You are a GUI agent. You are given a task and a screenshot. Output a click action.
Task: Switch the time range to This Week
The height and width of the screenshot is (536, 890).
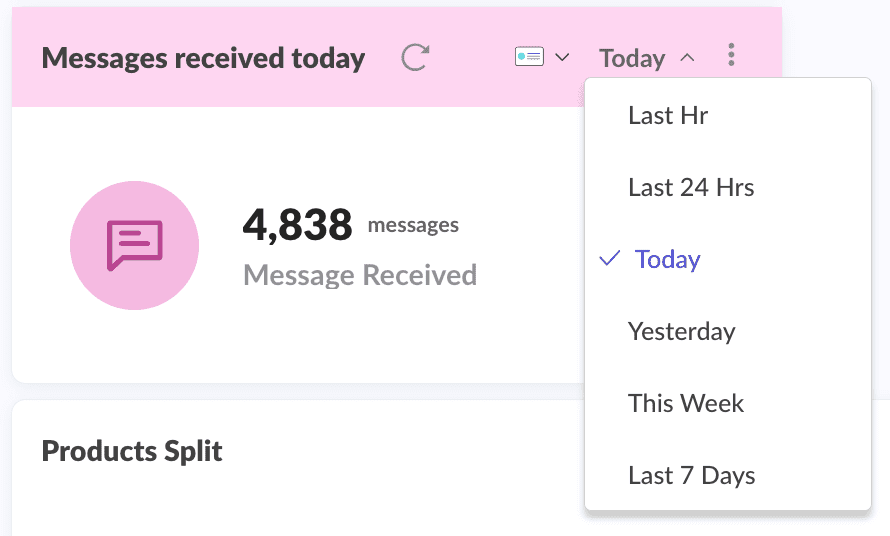click(x=686, y=404)
